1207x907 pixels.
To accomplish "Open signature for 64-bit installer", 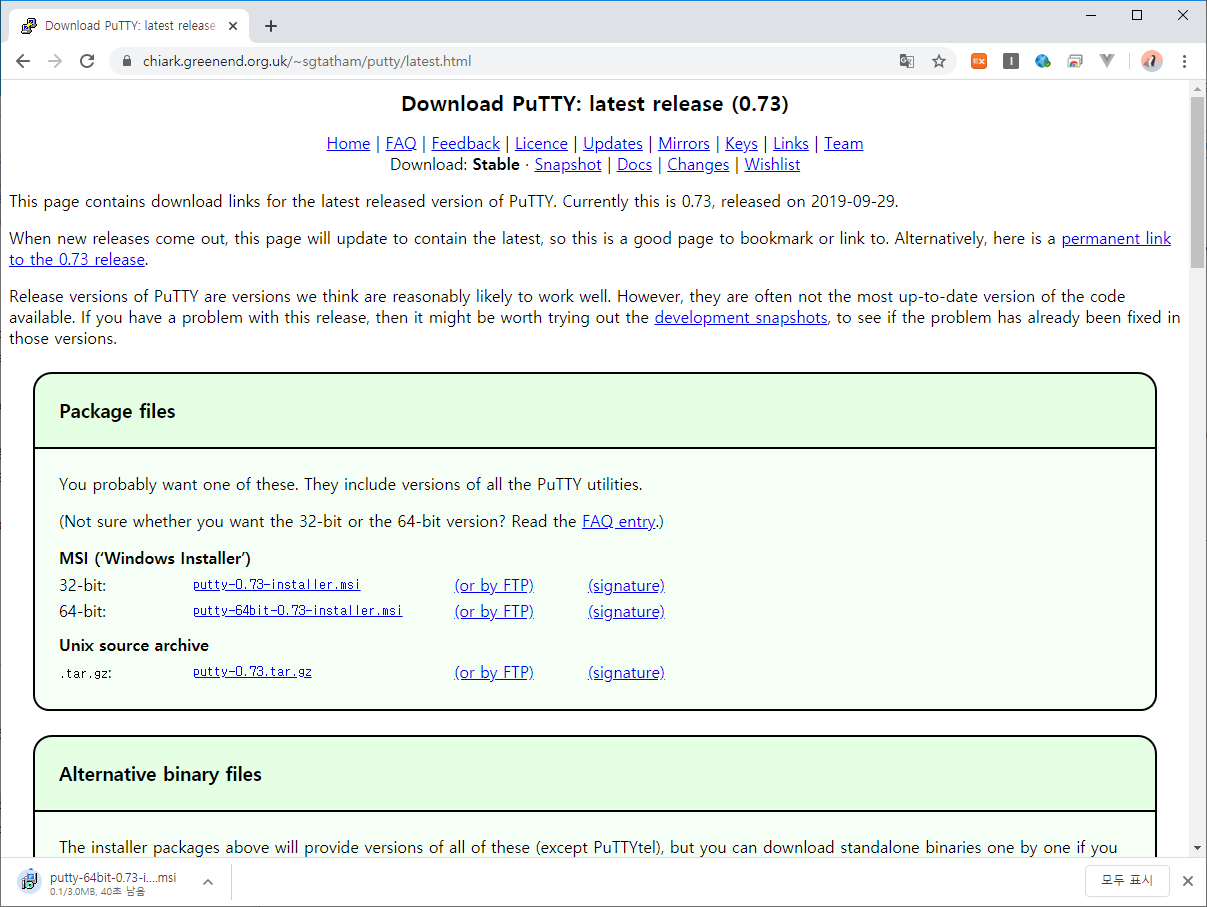I will [626, 612].
